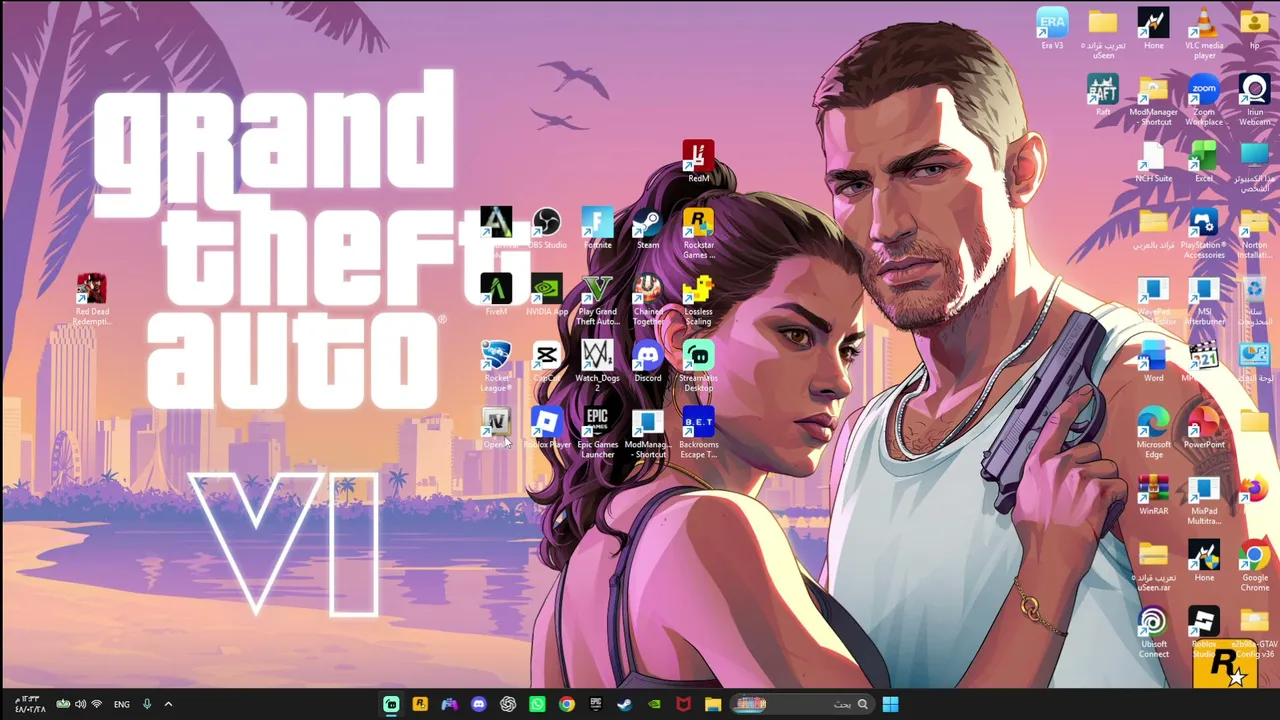Select the Era V3 desktop shortcut
Image resolution: width=1280 pixels, height=720 pixels.
coord(1052,29)
